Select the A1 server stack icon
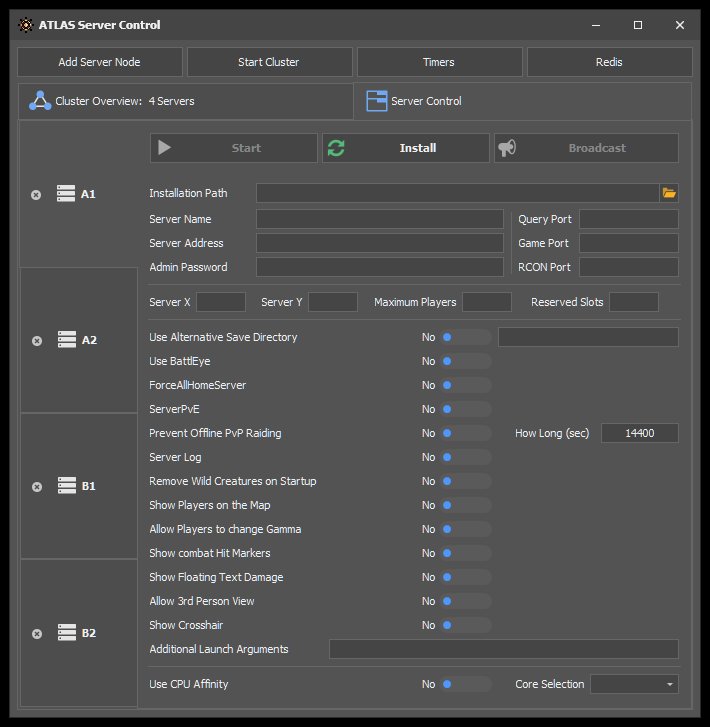The width and height of the screenshot is (710, 727). pyautogui.click(x=66, y=193)
